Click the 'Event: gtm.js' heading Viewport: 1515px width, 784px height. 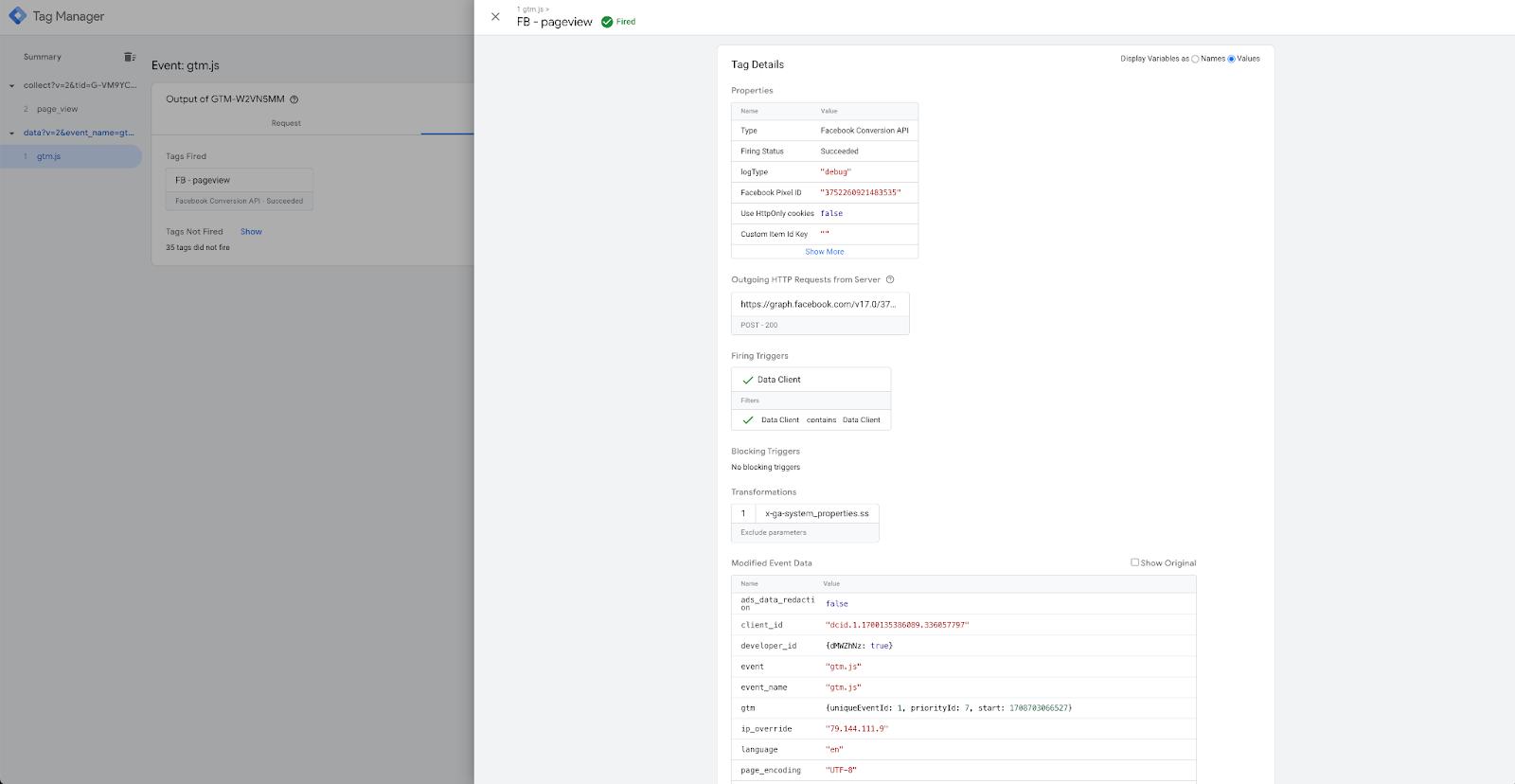click(x=186, y=65)
